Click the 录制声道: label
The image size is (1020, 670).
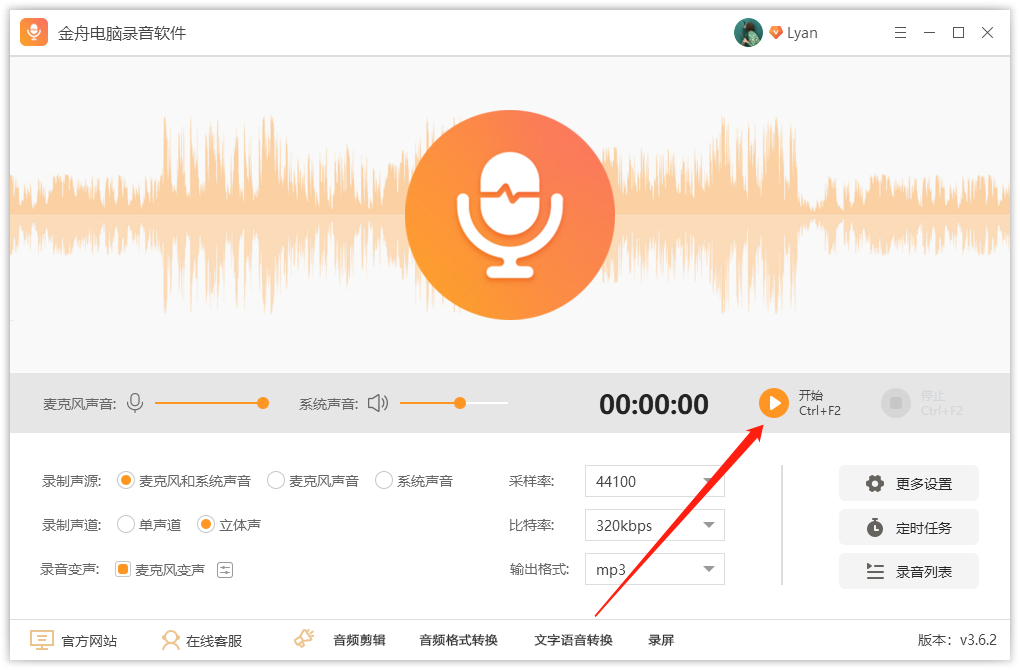[x=72, y=525]
